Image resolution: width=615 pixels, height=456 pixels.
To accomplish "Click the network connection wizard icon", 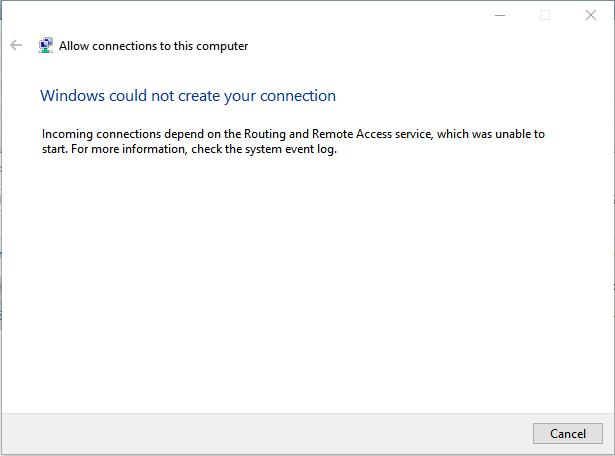I will pyautogui.click(x=45, y=45).
